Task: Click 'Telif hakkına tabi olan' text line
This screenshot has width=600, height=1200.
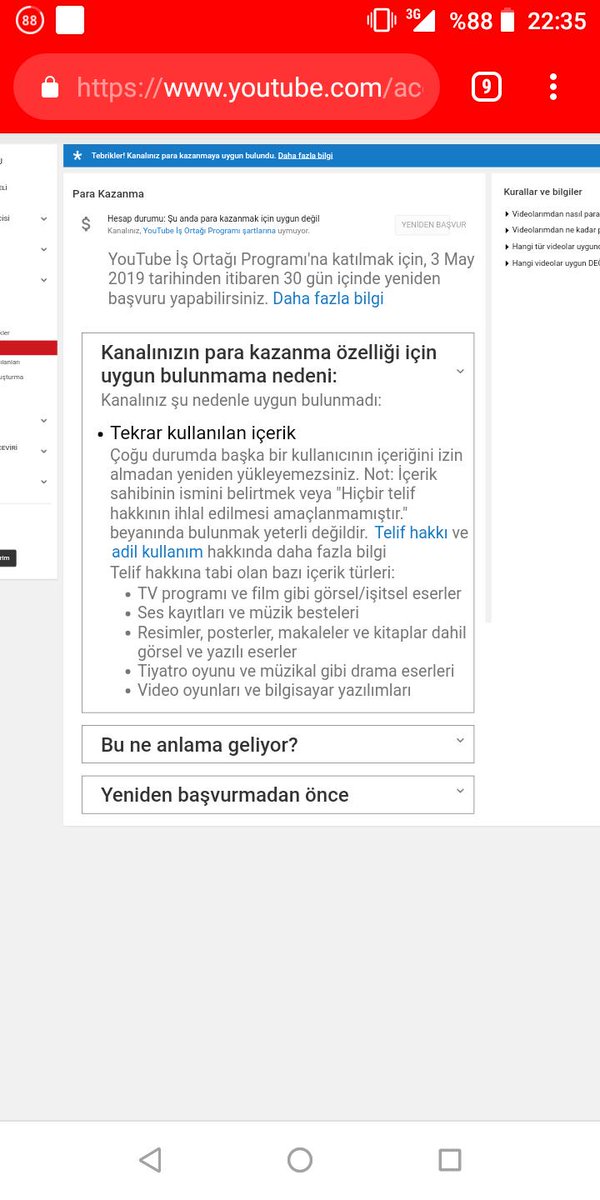Action: 252,572
